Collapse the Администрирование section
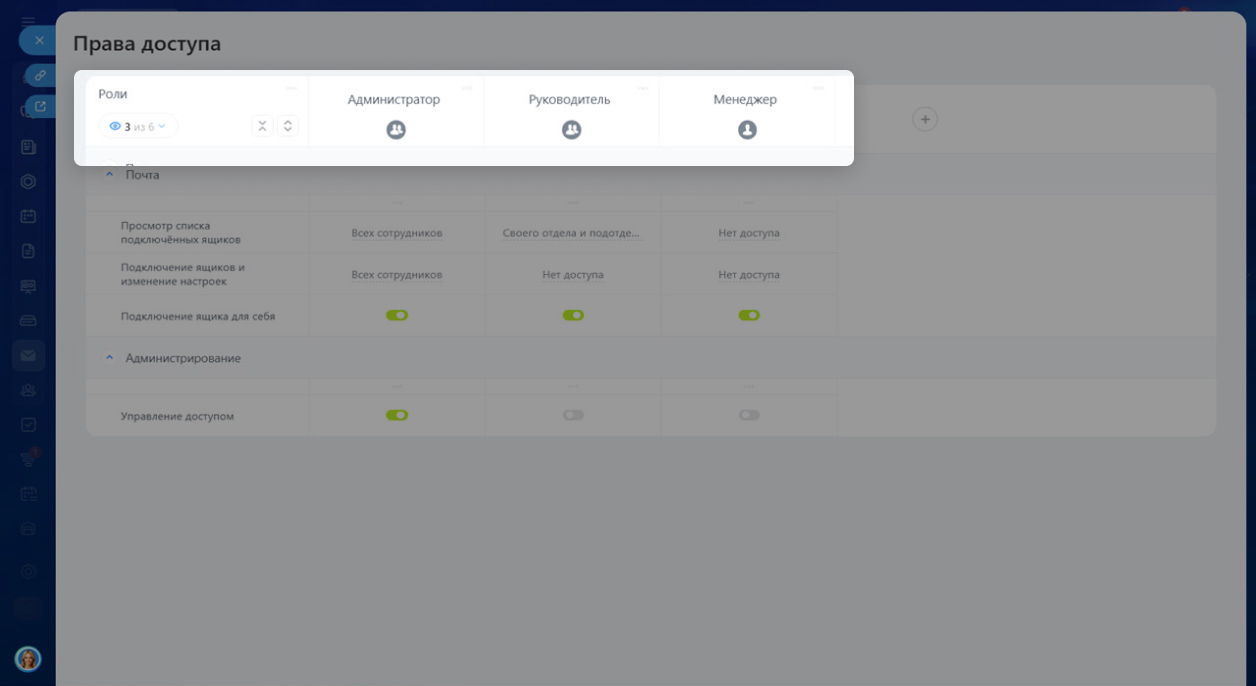 point(110,358)
